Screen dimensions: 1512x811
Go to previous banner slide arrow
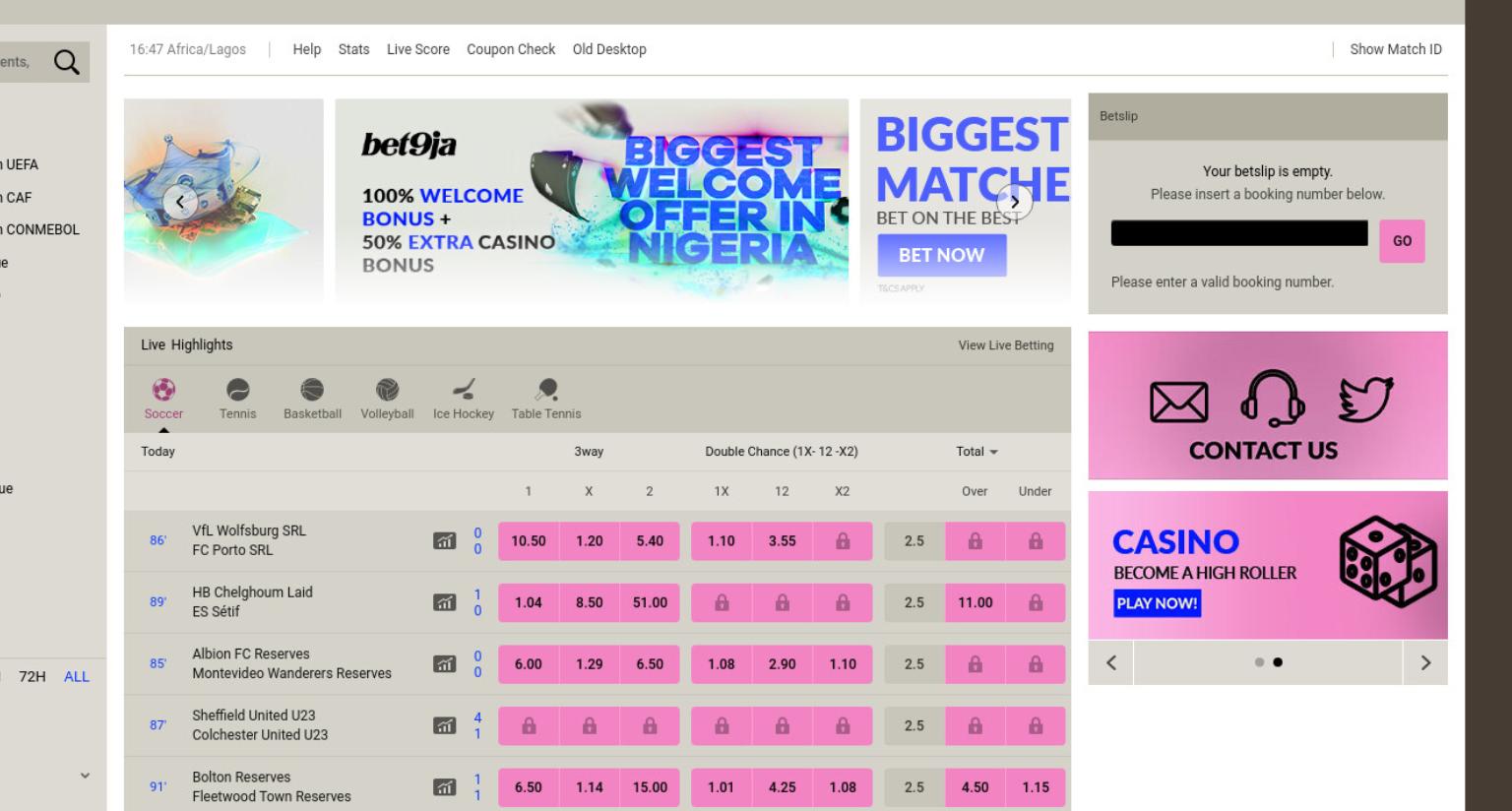click(179, 203)
